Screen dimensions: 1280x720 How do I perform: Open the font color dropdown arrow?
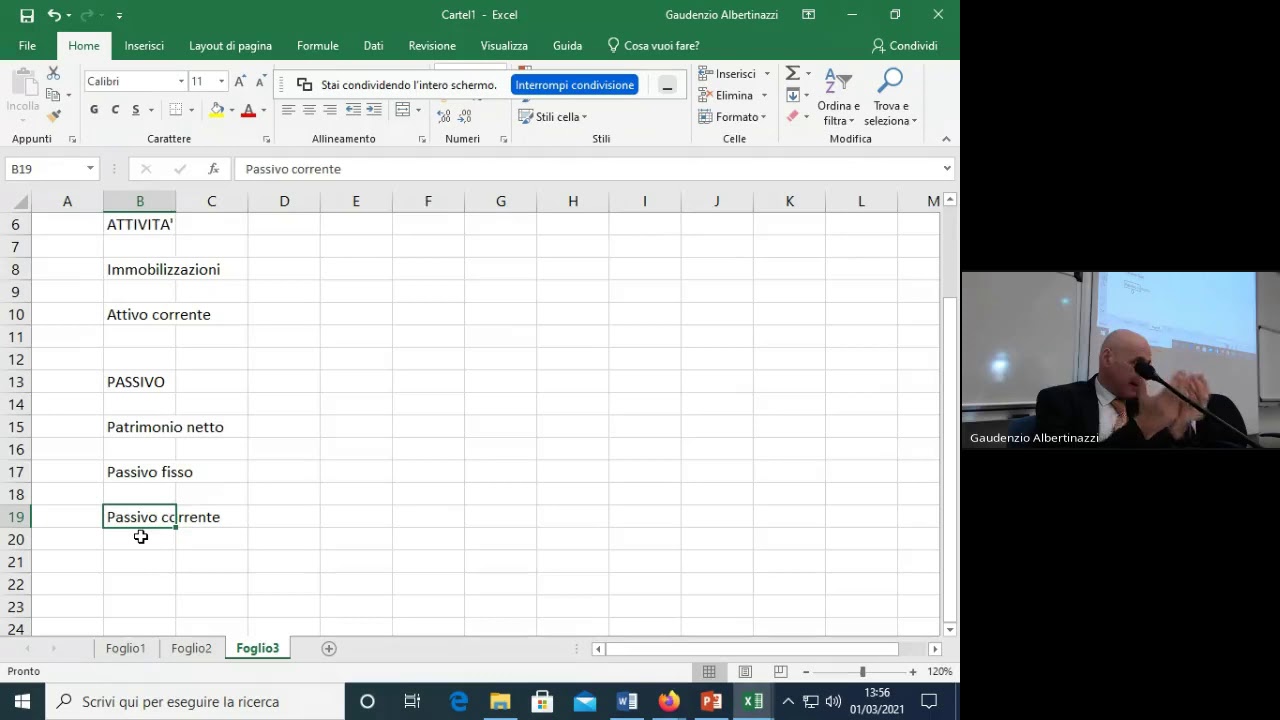pos(263,110)
